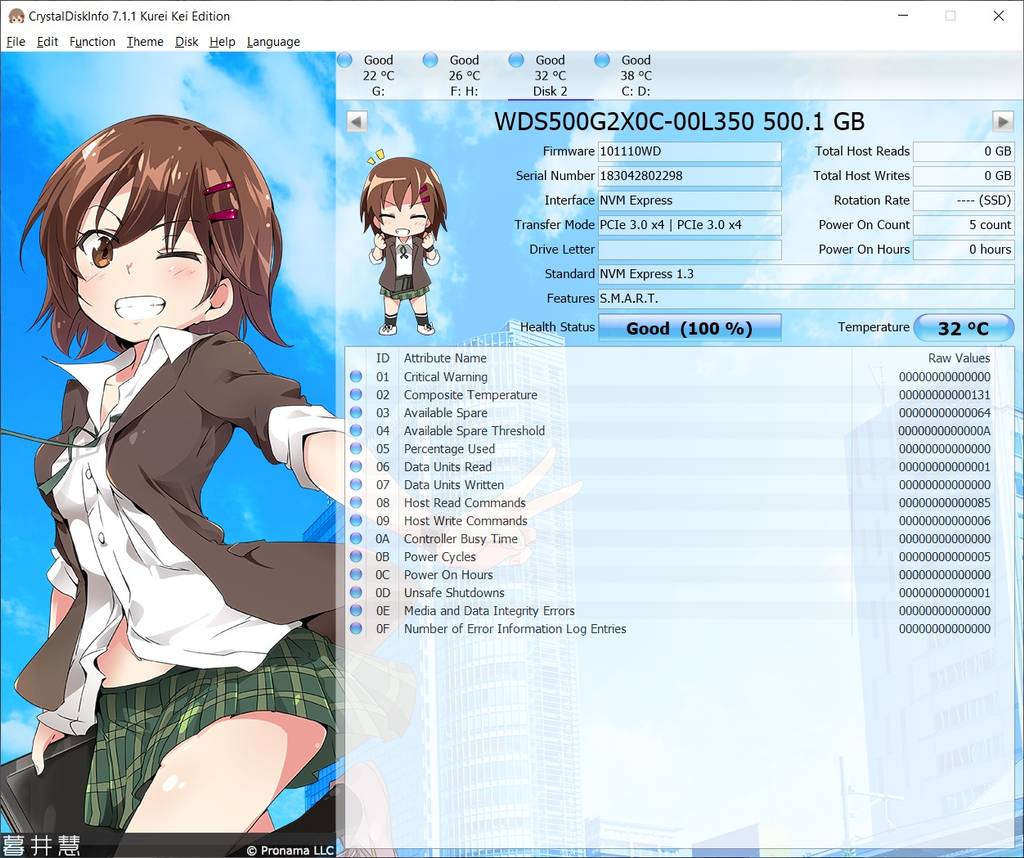Click the 32 °C temperature button

point(963,327)
